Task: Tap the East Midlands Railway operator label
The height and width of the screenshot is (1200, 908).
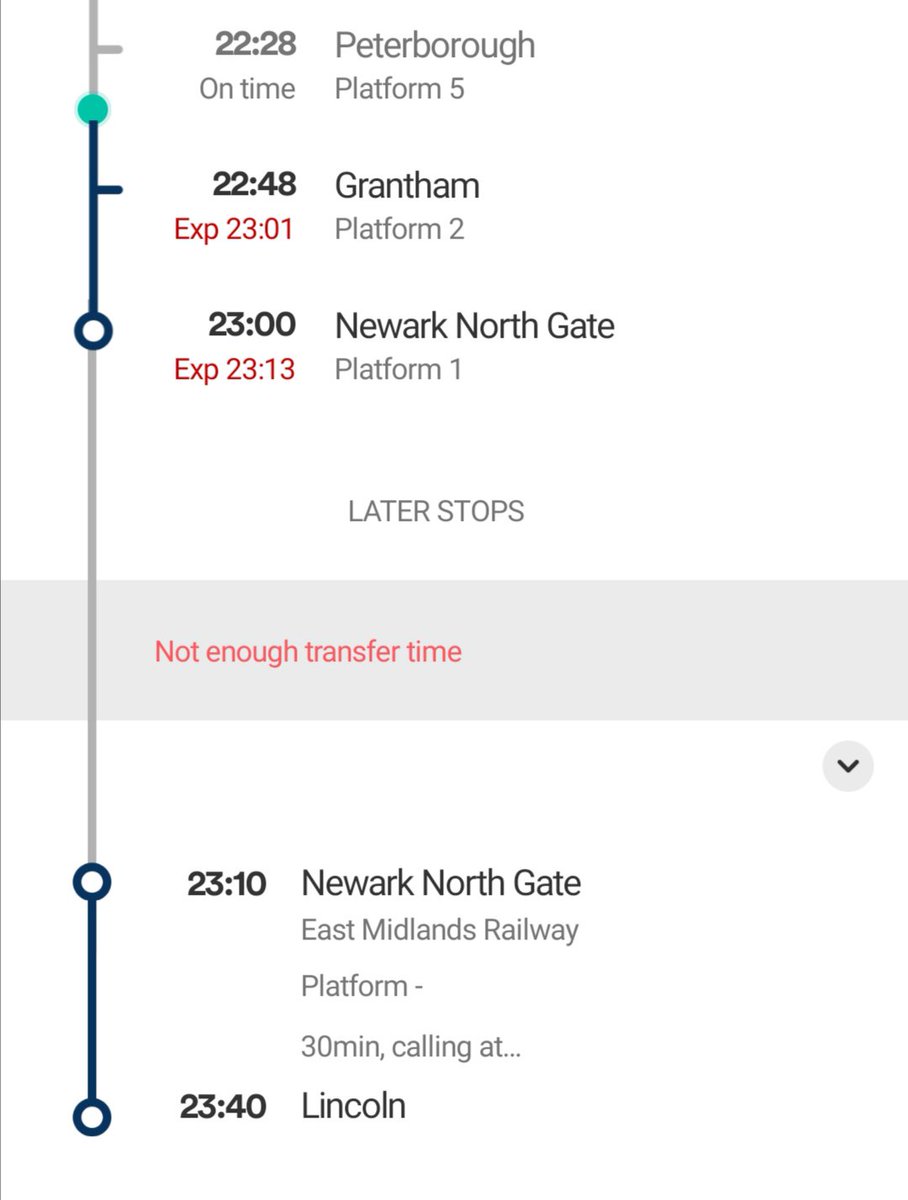Action: (x=439, y=931)
